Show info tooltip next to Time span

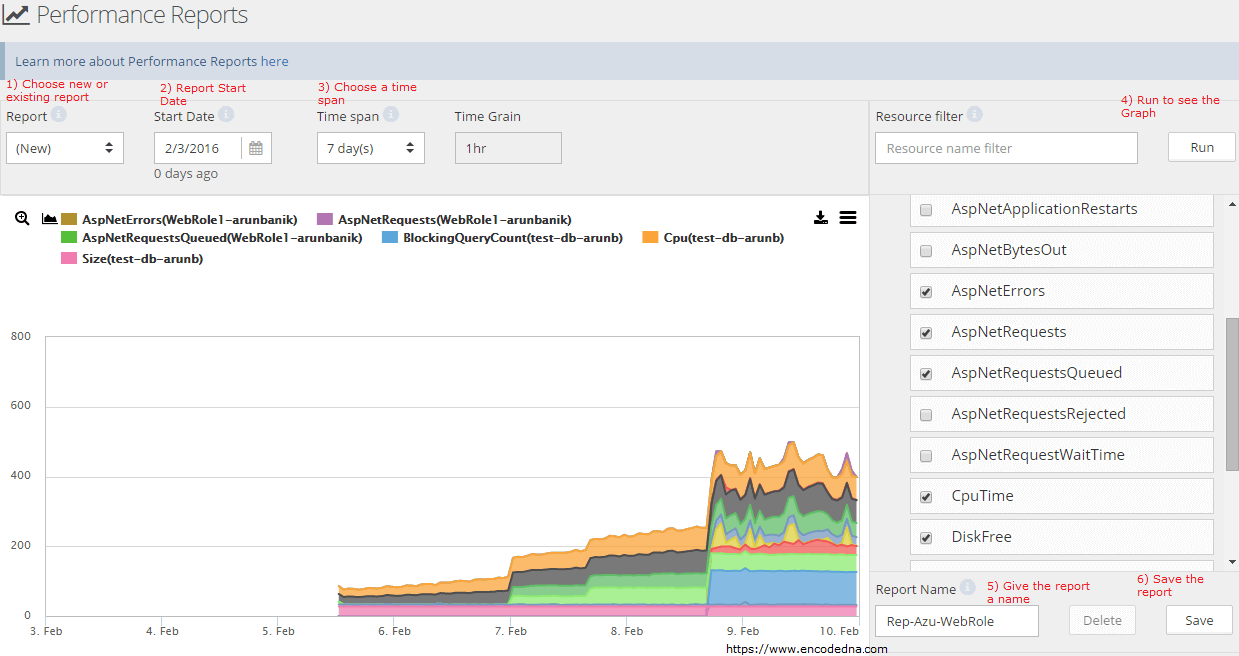tap(391, 115)
